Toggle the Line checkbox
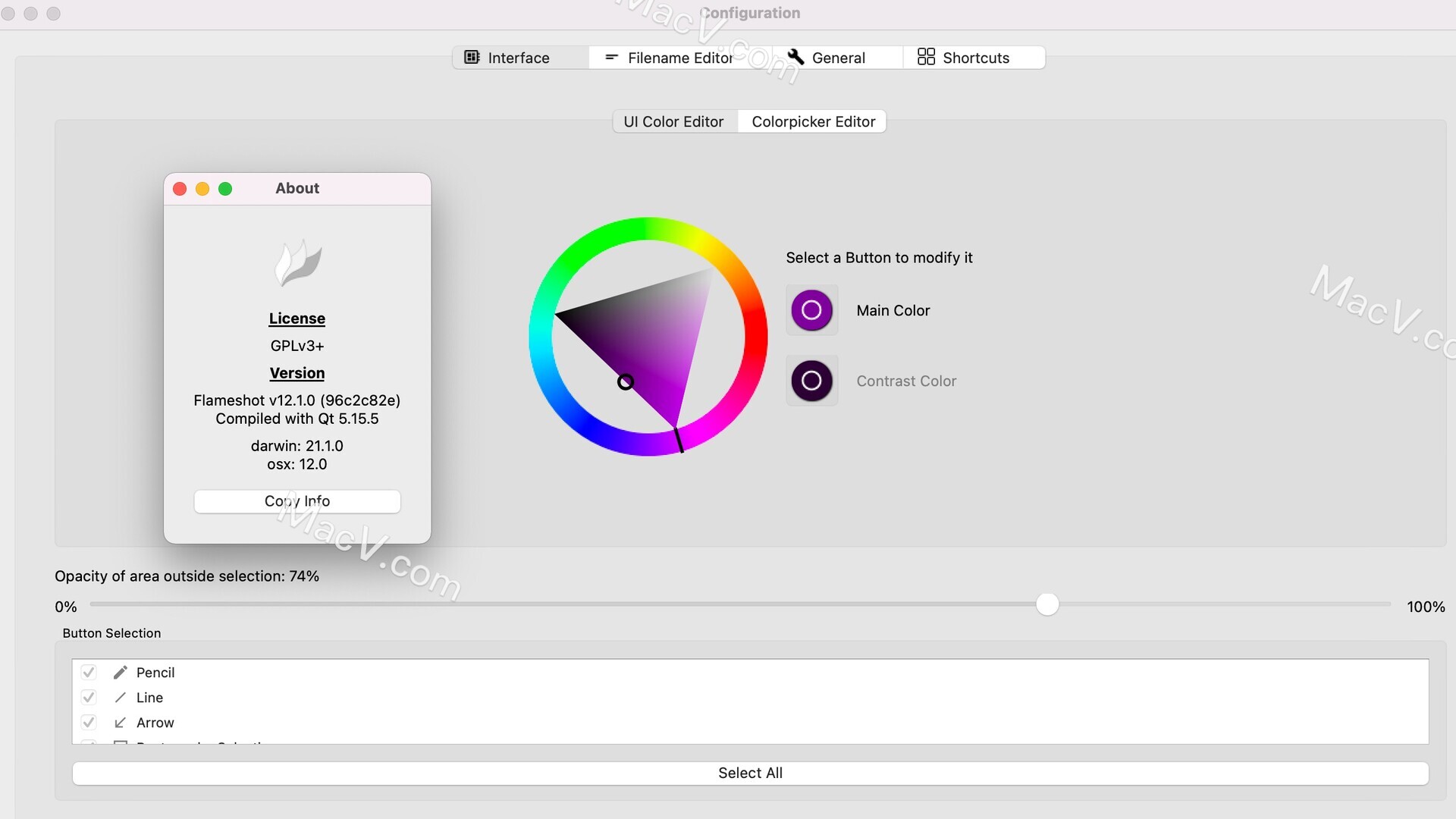This screenshot has width=1456, height=819. (x=89, y=698)
